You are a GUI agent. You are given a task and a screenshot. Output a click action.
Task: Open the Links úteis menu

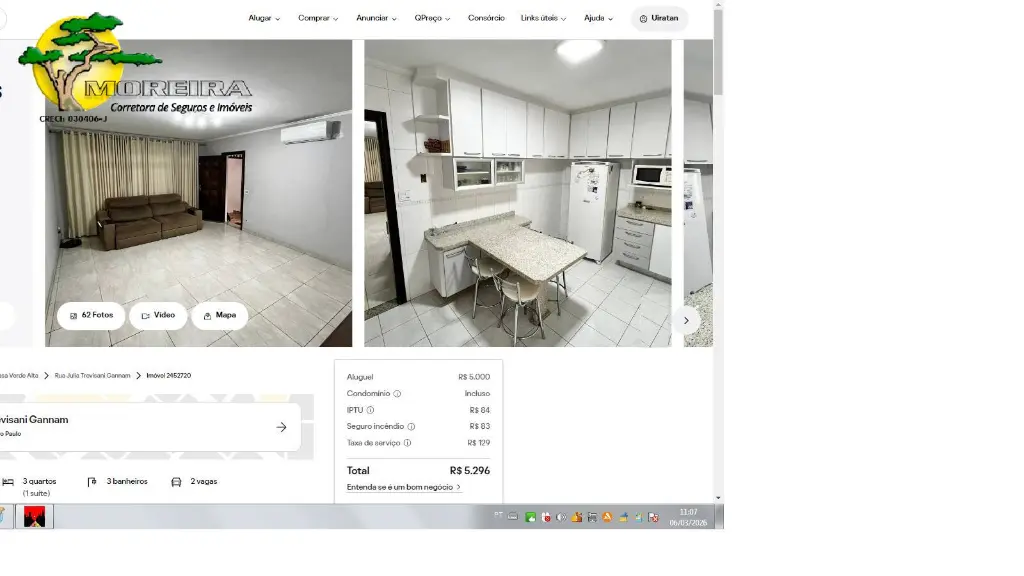(x=543, y=18)
